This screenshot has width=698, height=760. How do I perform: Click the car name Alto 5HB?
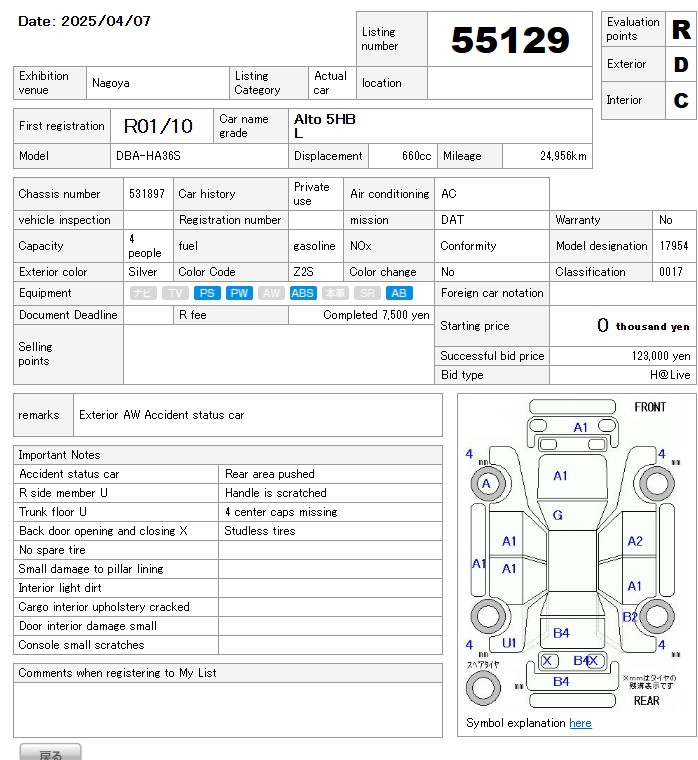tap(325, 119)
